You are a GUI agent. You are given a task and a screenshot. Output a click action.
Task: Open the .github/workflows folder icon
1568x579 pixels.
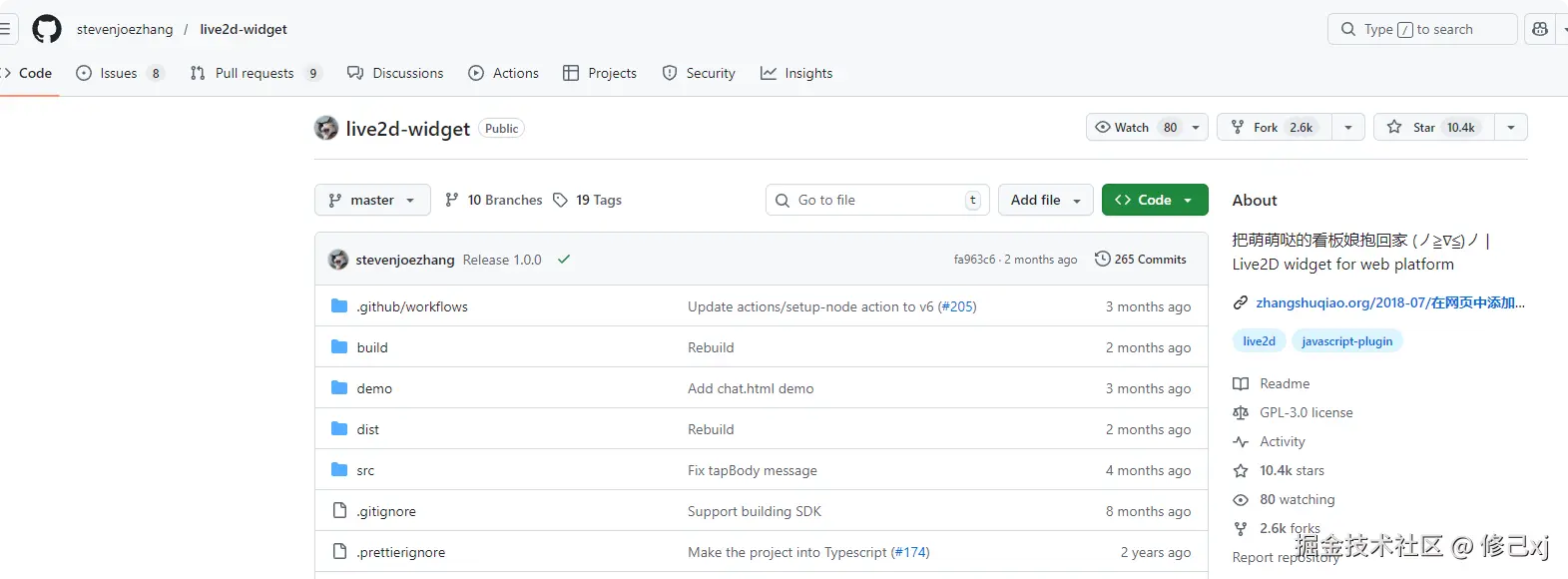339,306
